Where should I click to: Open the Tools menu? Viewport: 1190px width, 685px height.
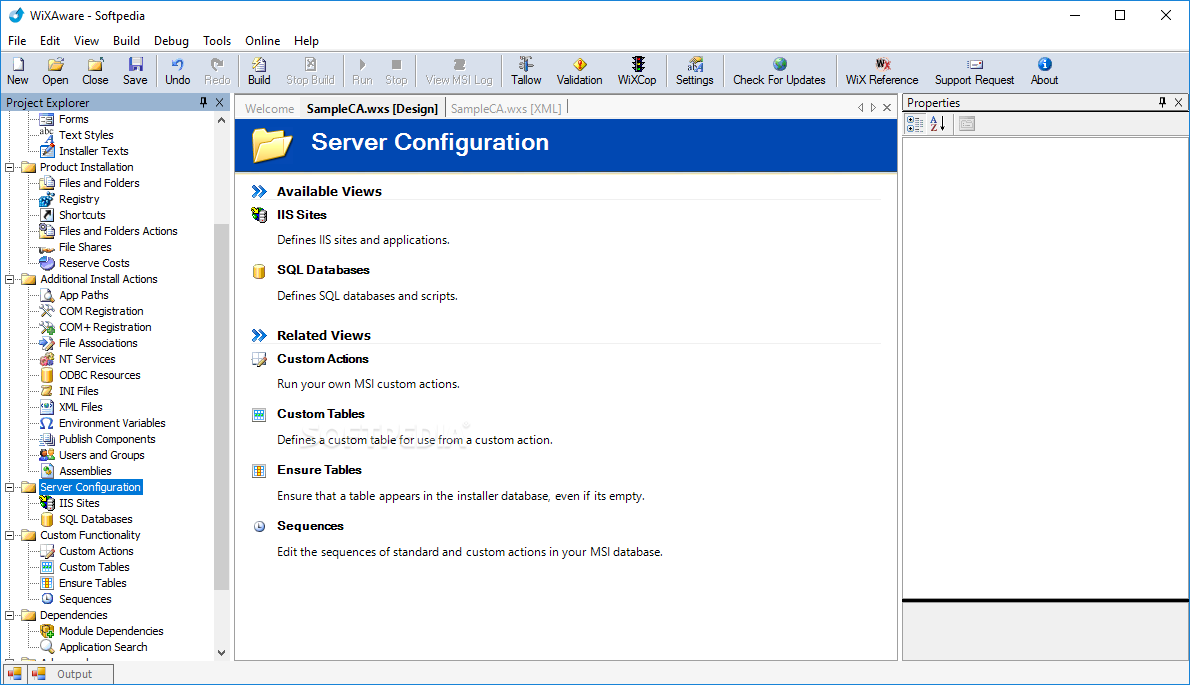click(216, 41)
